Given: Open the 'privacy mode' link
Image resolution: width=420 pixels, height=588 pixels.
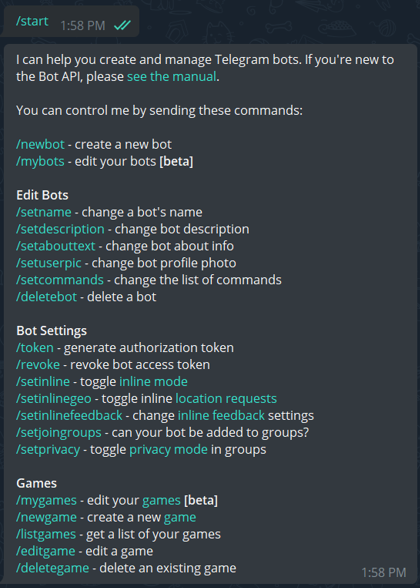Looking at the screenshot, I should tap(168, 449).
